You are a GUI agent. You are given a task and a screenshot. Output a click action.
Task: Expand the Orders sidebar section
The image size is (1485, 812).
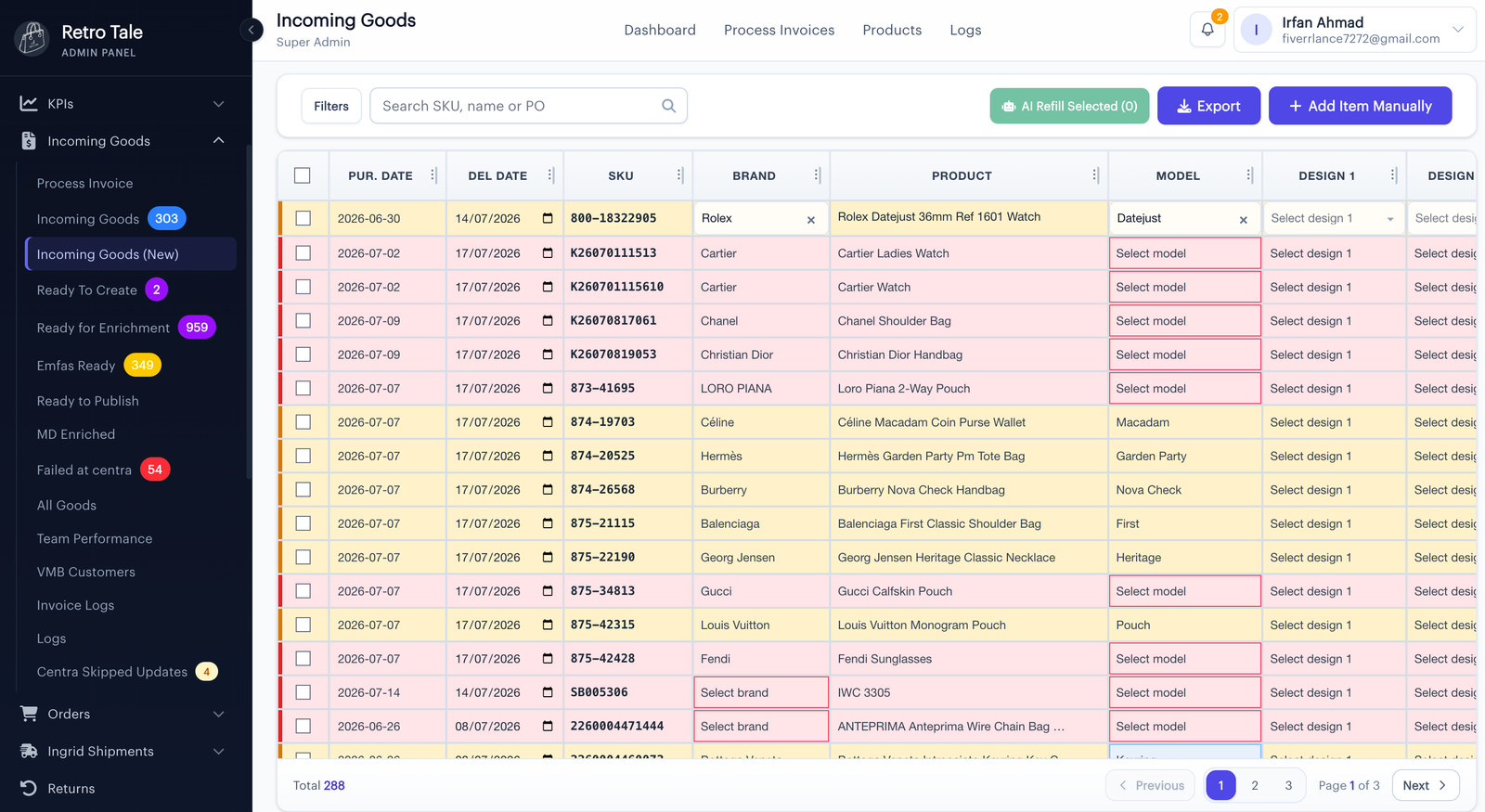219,715
